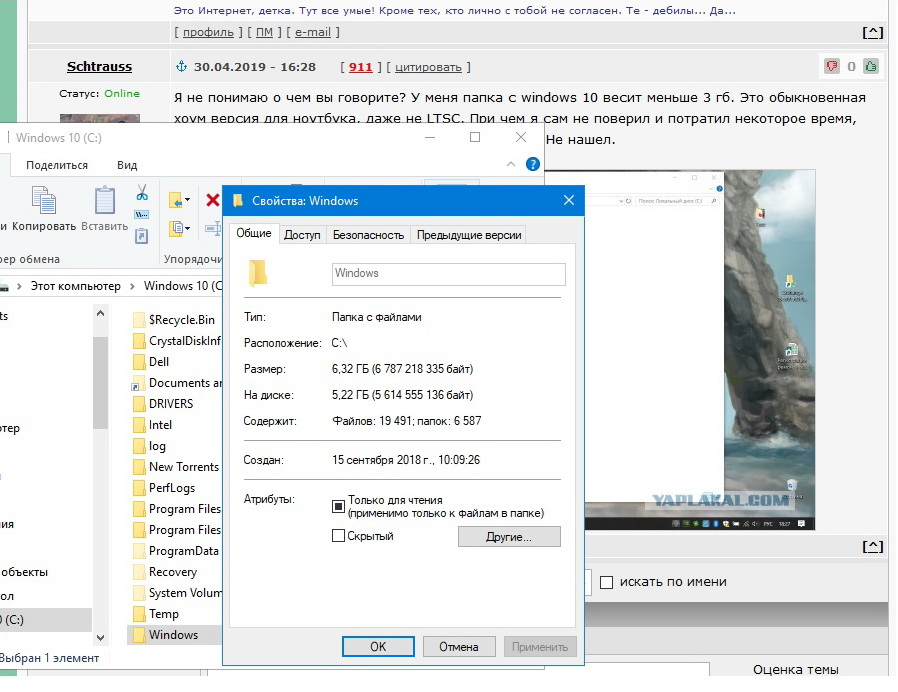Image resolution: width=898 pixels, height=692 pixels.
Task: Click the Copy icon in Explorer ribbon
Action: [x=44, y=200]
